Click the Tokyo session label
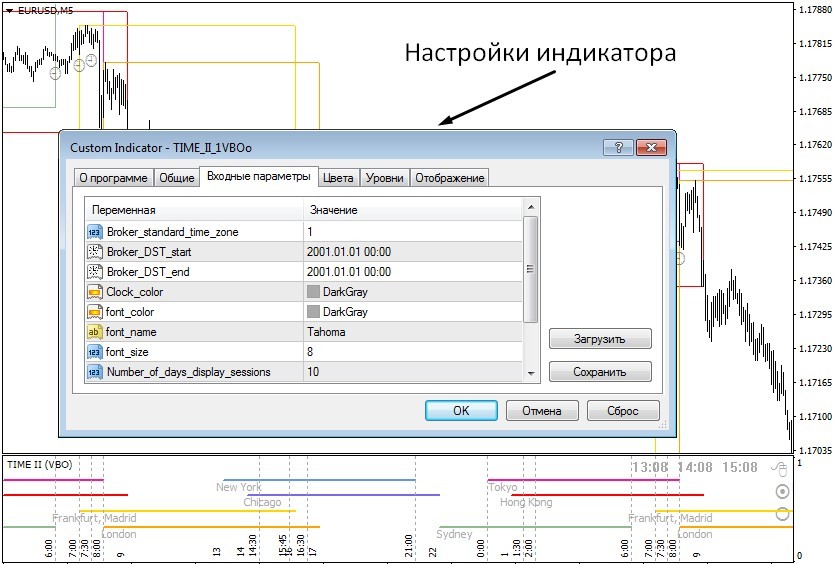 tap(503, 487)
